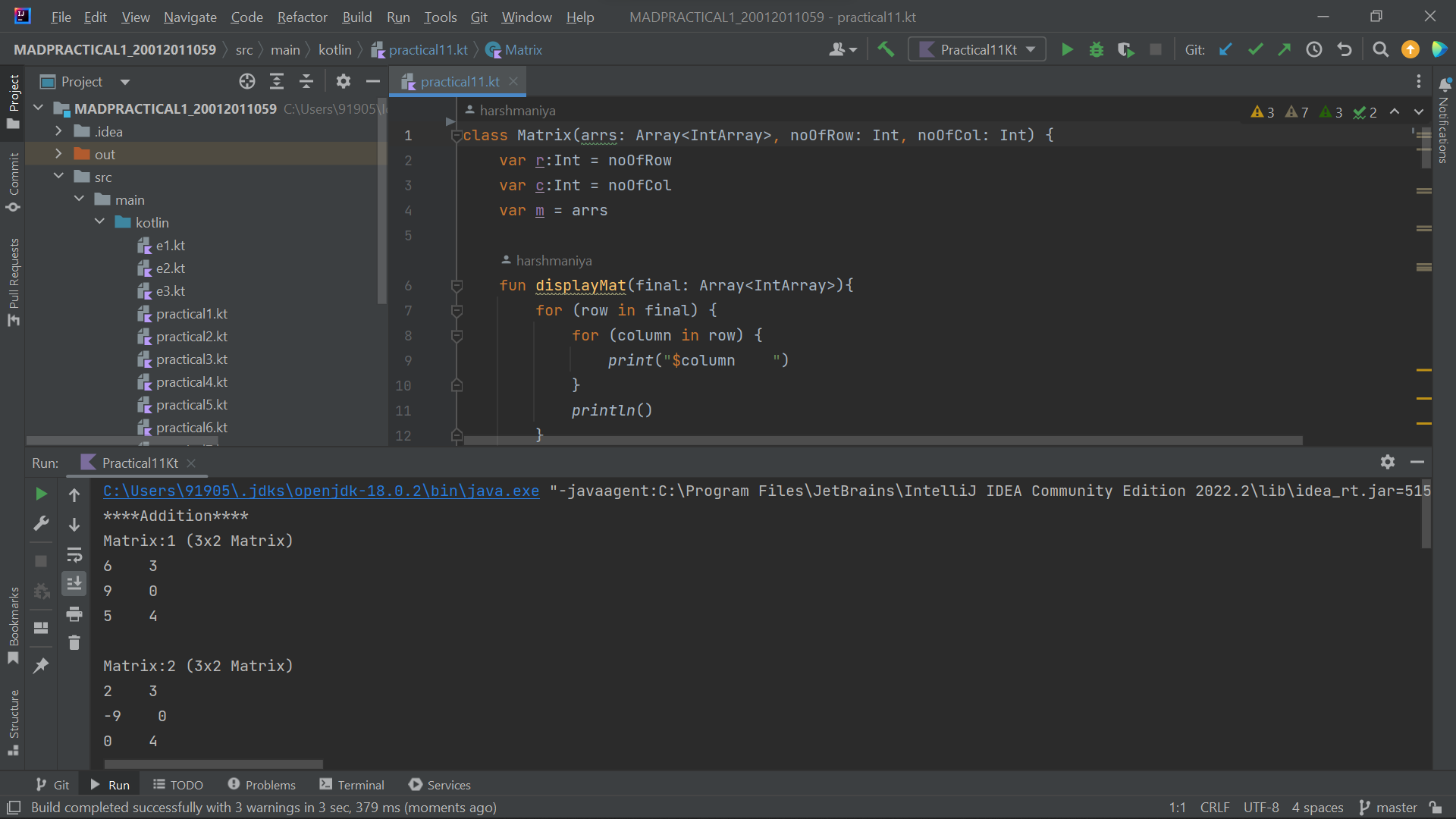
Task: Toggle the Bookmarks tool window
Action: click(13, 626)
